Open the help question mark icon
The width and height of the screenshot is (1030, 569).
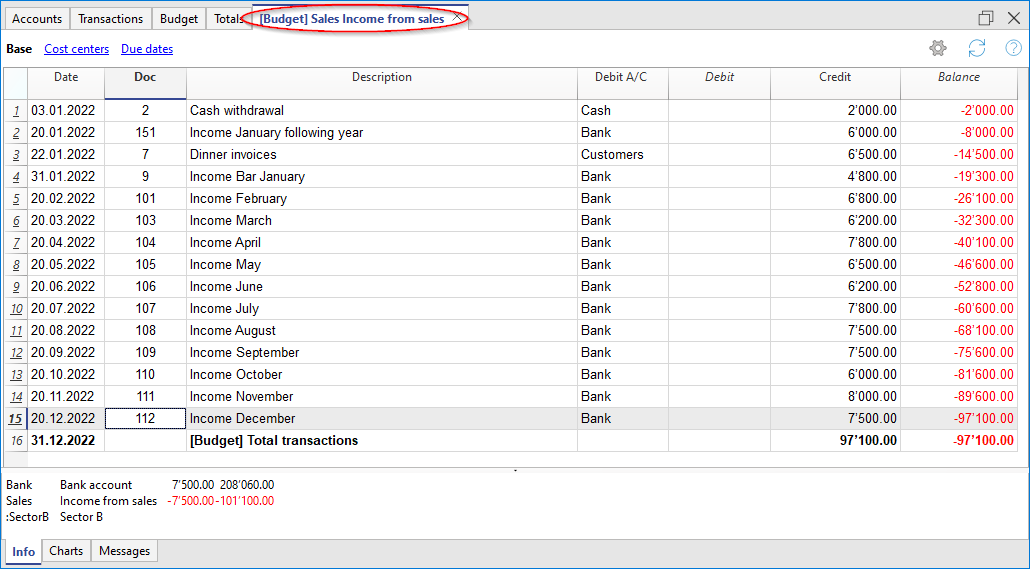coord(1013,48)
